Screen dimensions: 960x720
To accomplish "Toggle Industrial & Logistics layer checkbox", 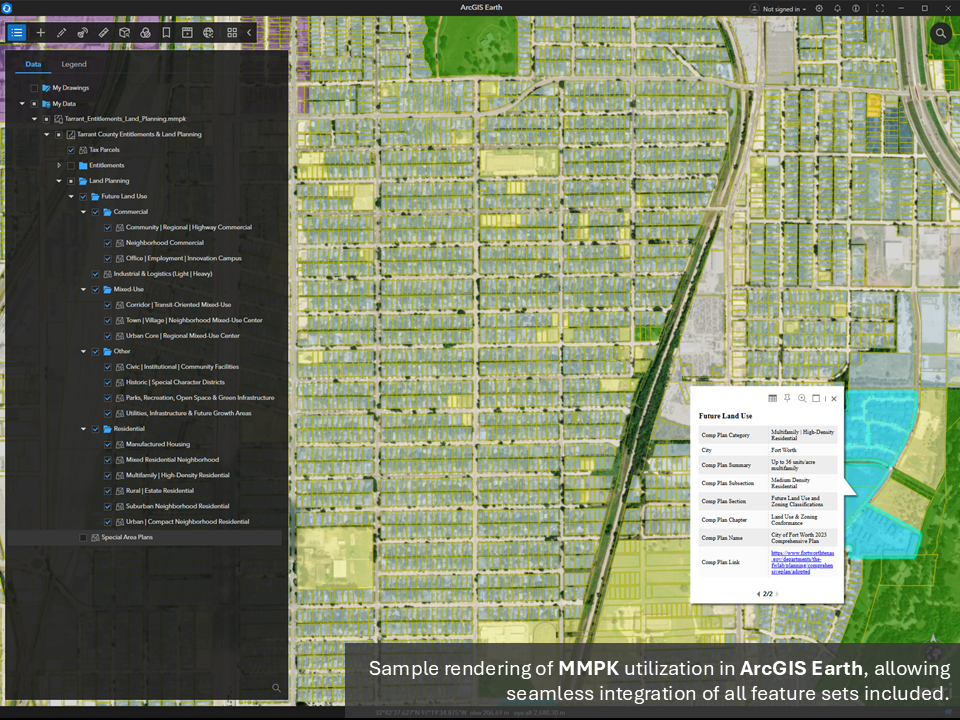I will (x=96, y=274).
